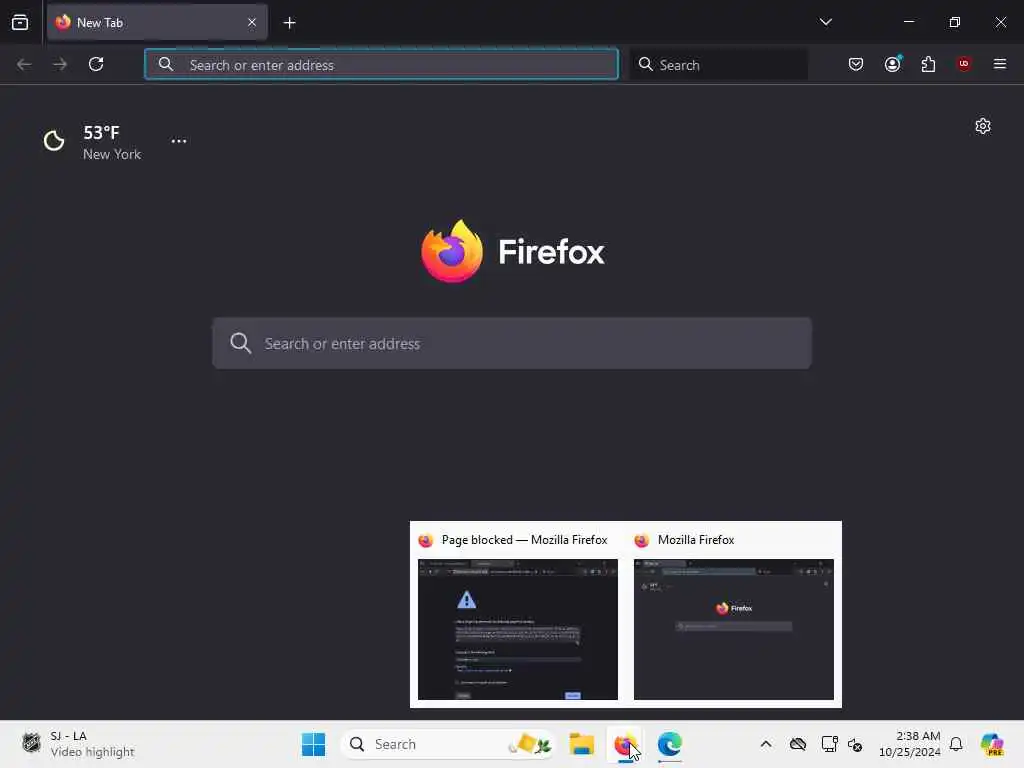Open Firefox View from the tab strip
Image resolution: width=1024 pixels, height=768 pixels.
[20, 22]
